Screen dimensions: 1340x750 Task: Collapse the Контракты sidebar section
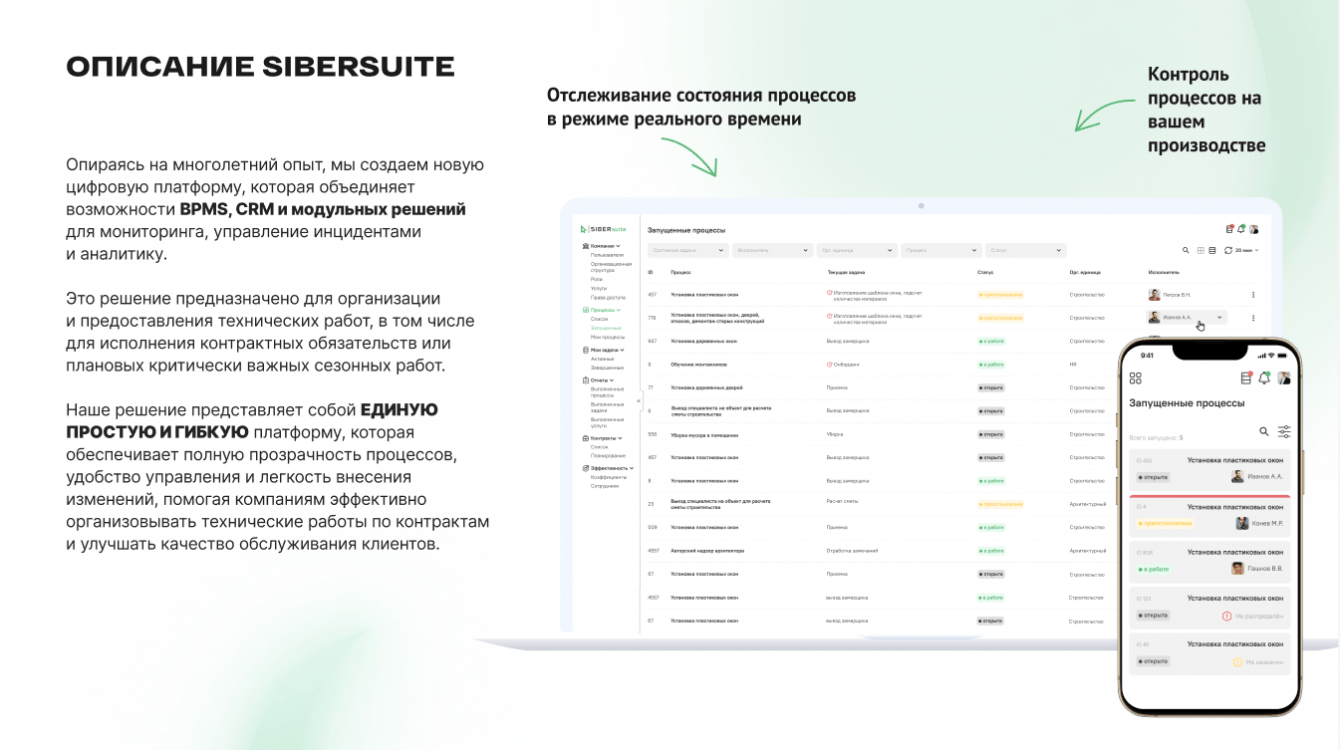click(x=601, y=438)
